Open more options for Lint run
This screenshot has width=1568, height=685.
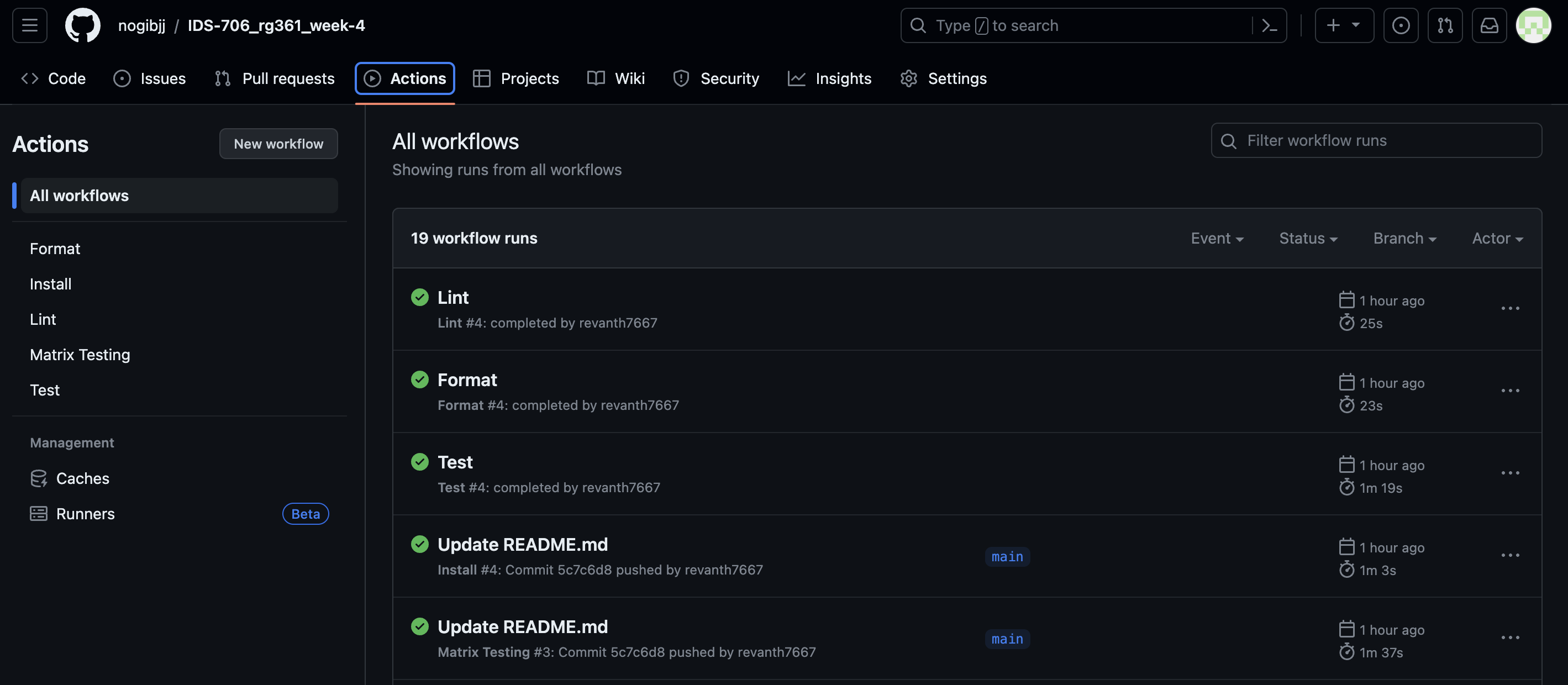coord(1509,308)
